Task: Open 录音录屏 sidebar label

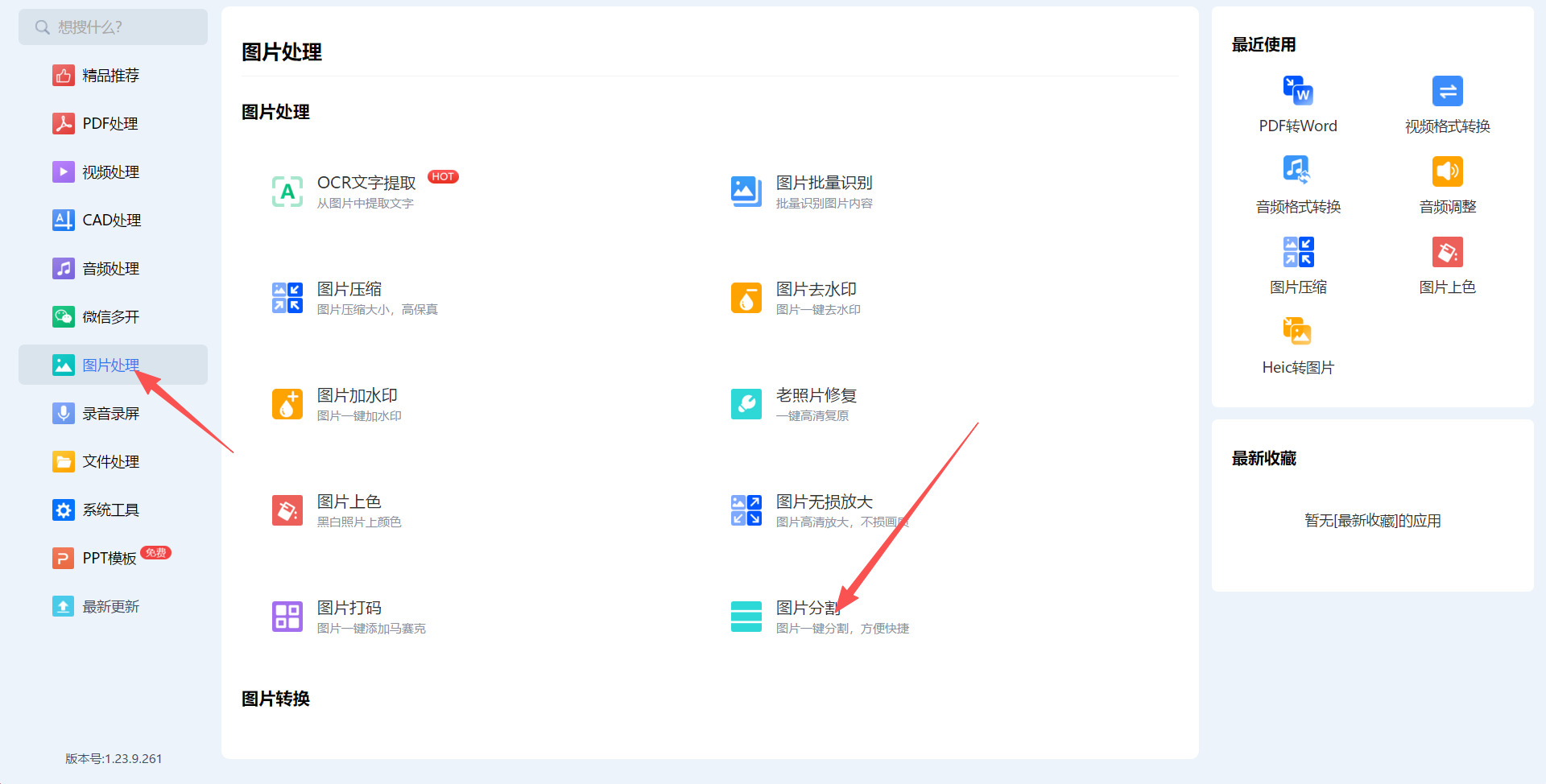Action: (111, 414)
